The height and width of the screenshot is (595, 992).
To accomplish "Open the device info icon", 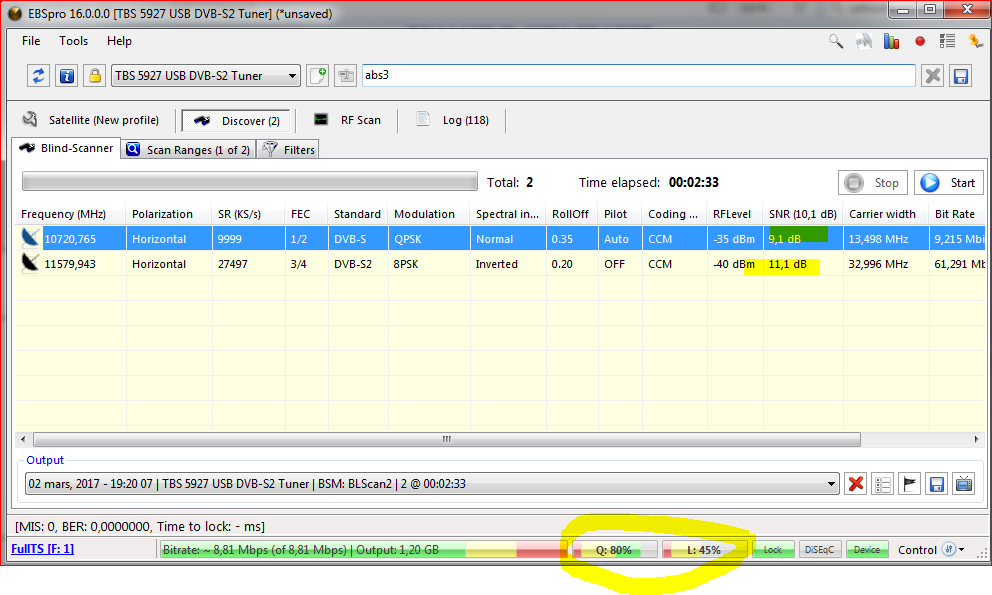I will 67,76.
